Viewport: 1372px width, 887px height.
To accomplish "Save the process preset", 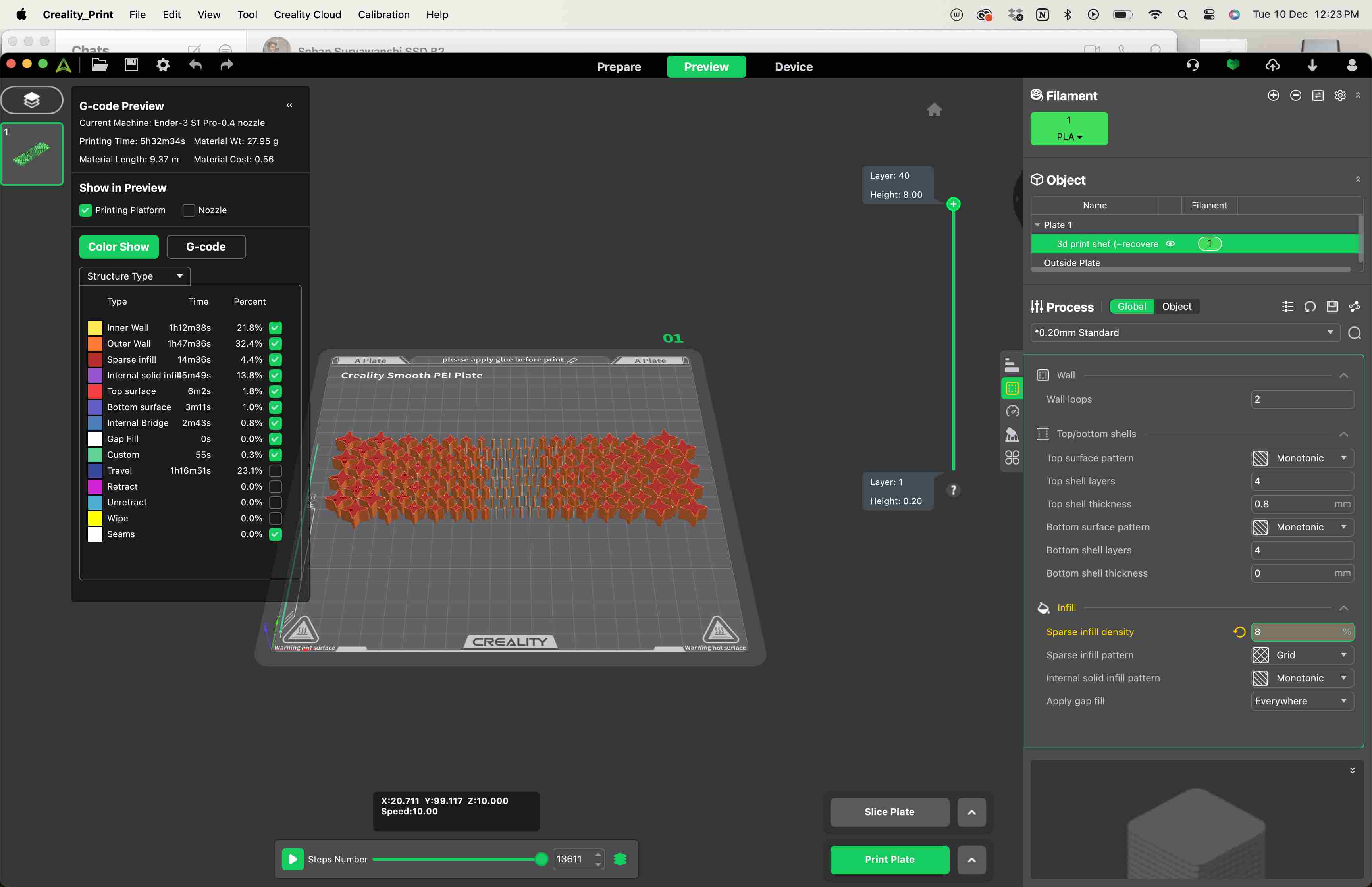I will click(1332, 307).
